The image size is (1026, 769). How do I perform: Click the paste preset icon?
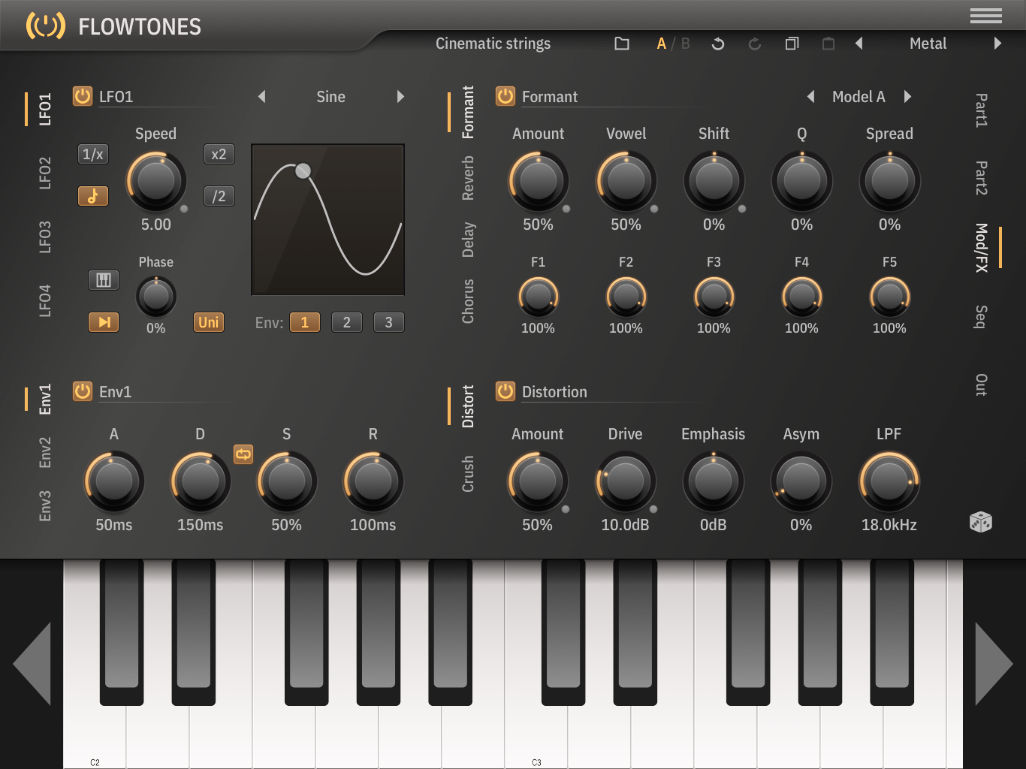pos(828,44)
